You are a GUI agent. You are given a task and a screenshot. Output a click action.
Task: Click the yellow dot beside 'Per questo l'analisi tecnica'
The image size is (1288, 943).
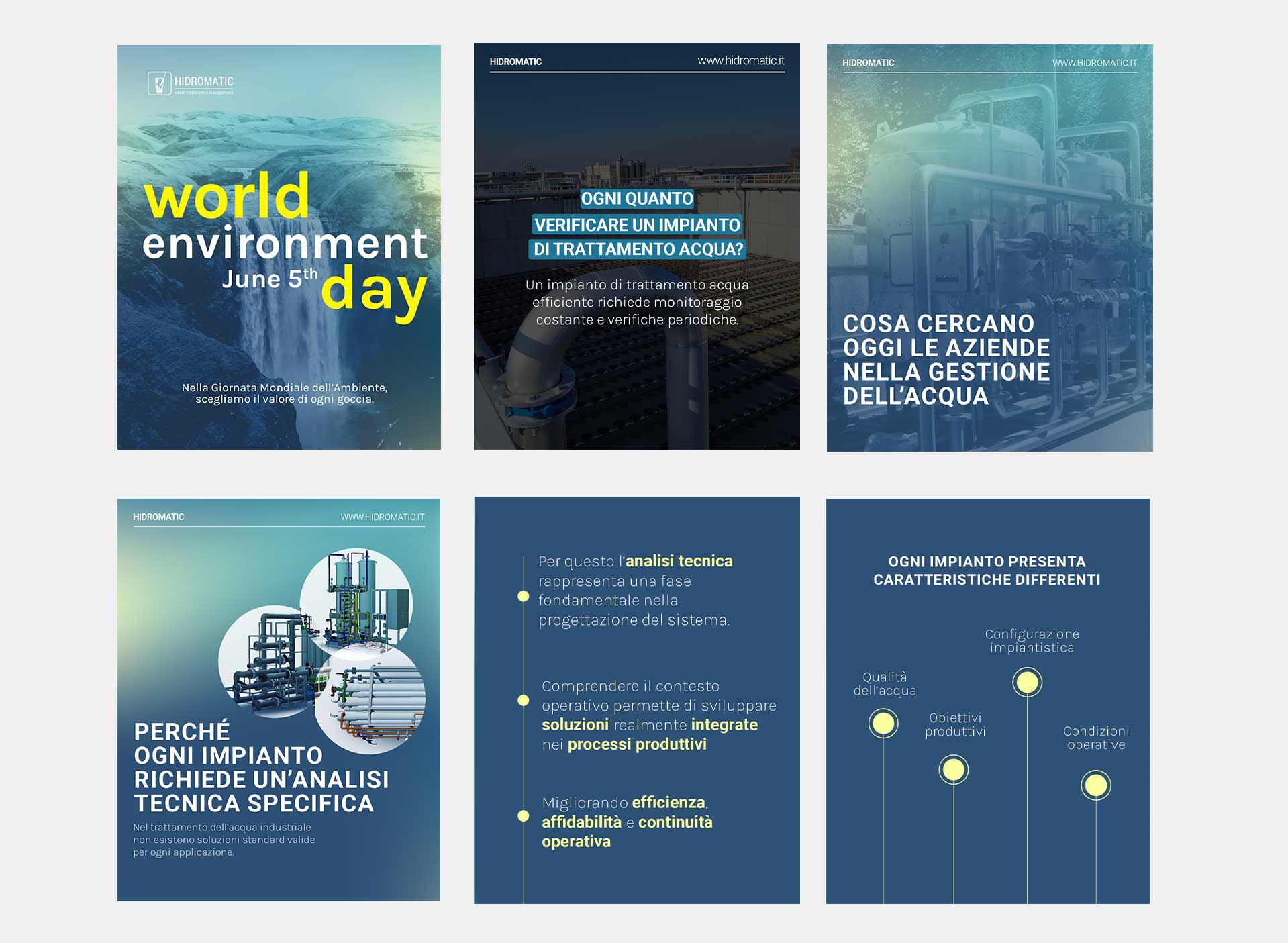pyautogui.click(x=524, y=596)
